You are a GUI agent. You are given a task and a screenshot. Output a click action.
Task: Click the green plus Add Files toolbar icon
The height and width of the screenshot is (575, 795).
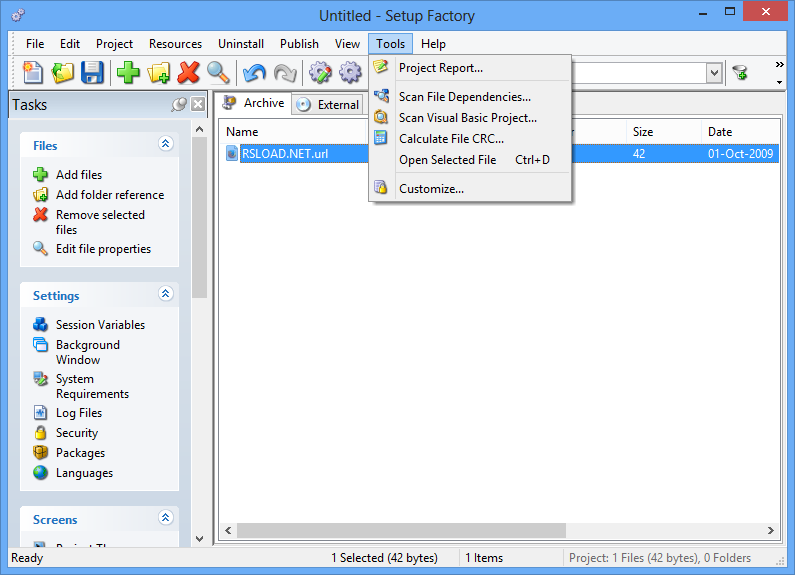coord(128,73)
